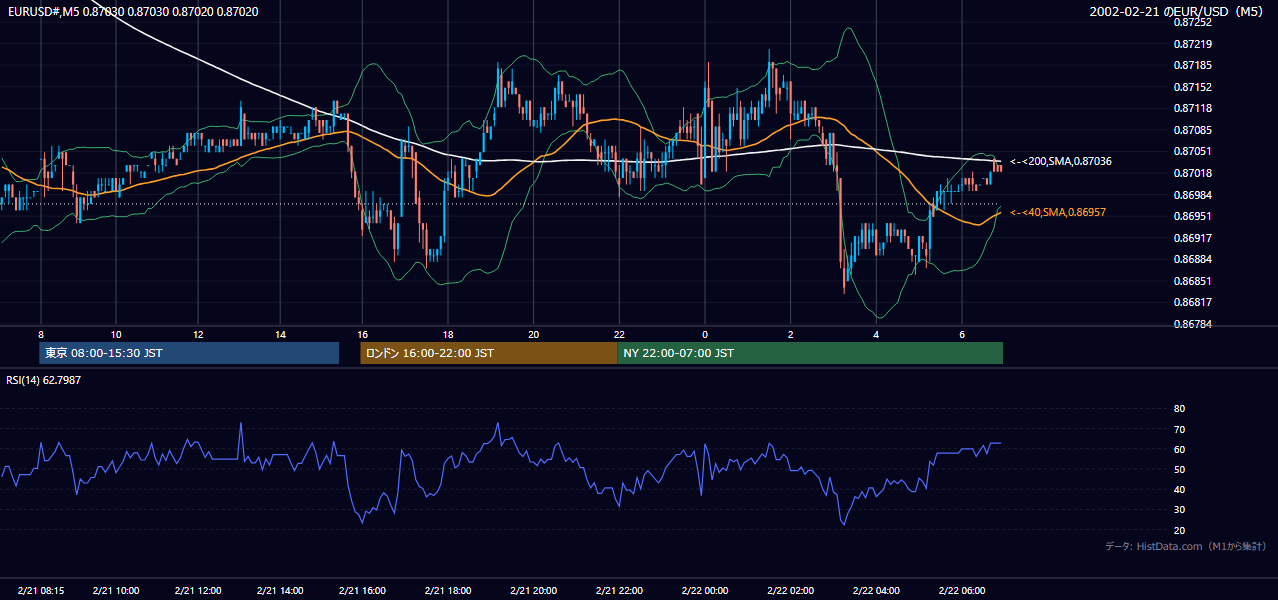This screenshot has width=1278, height=600.
Task: Click the 2/22 00:00 time label
Action: [x=705, y=590]
